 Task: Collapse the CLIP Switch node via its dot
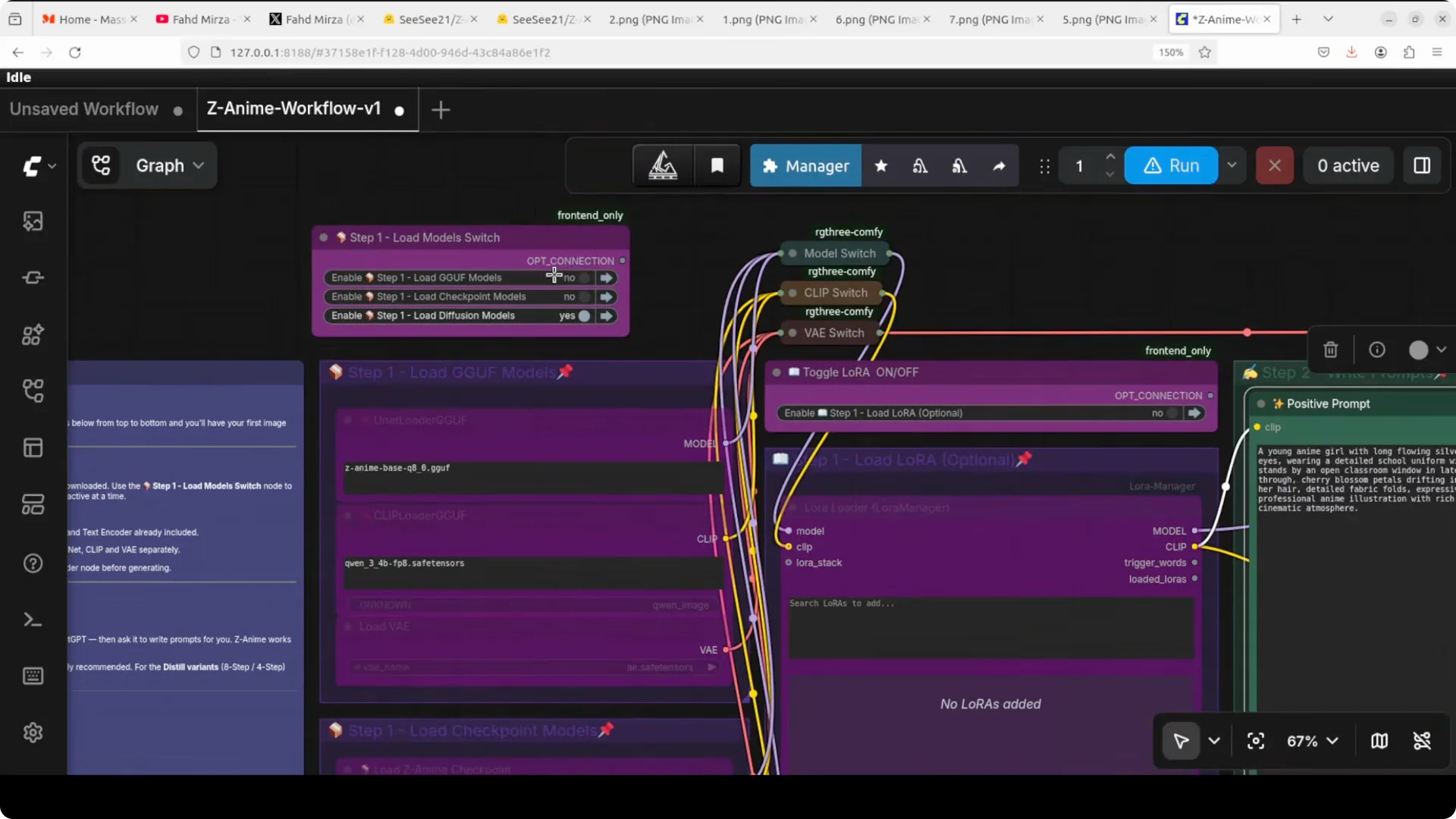(792, 293)
